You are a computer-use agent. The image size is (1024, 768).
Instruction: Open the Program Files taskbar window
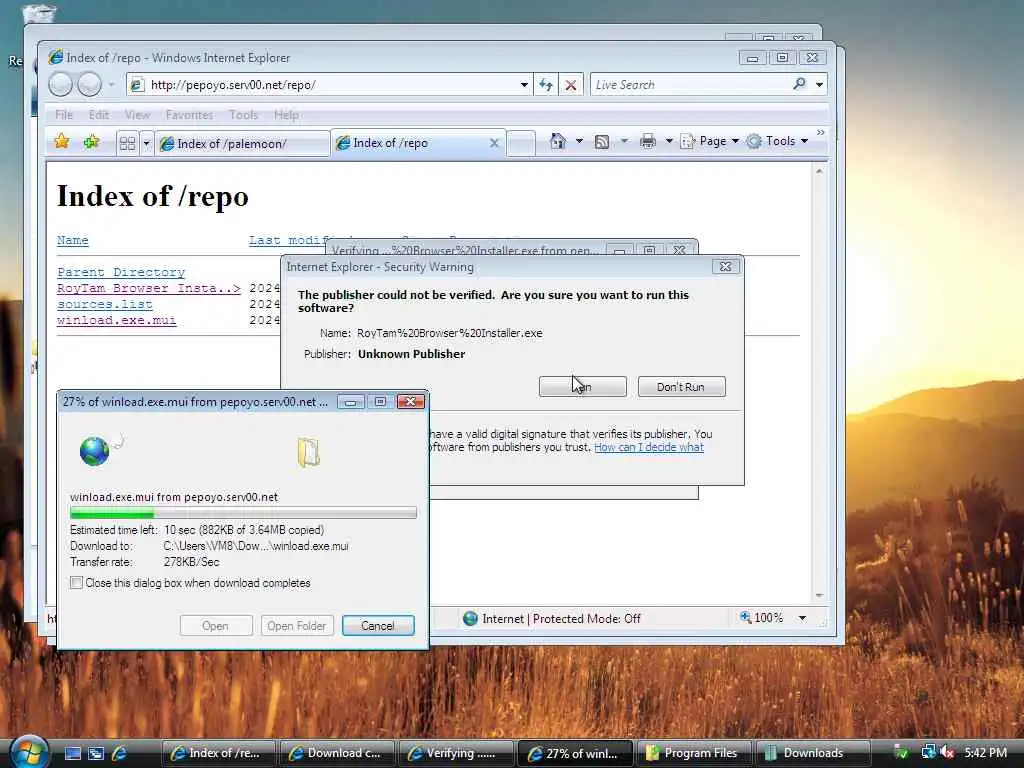tap(694, 753)
